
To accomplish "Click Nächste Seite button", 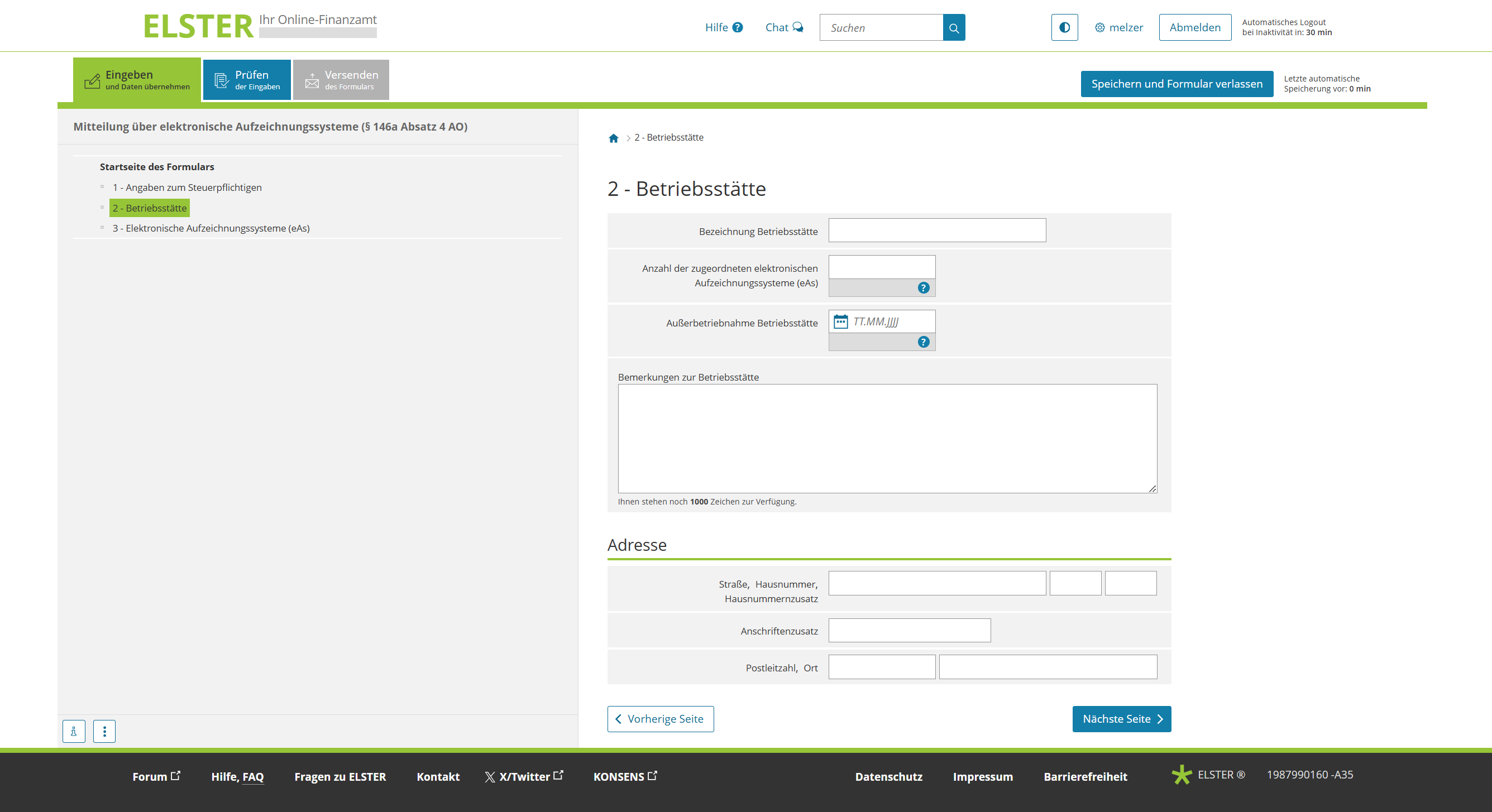I will pos(1121,719).
